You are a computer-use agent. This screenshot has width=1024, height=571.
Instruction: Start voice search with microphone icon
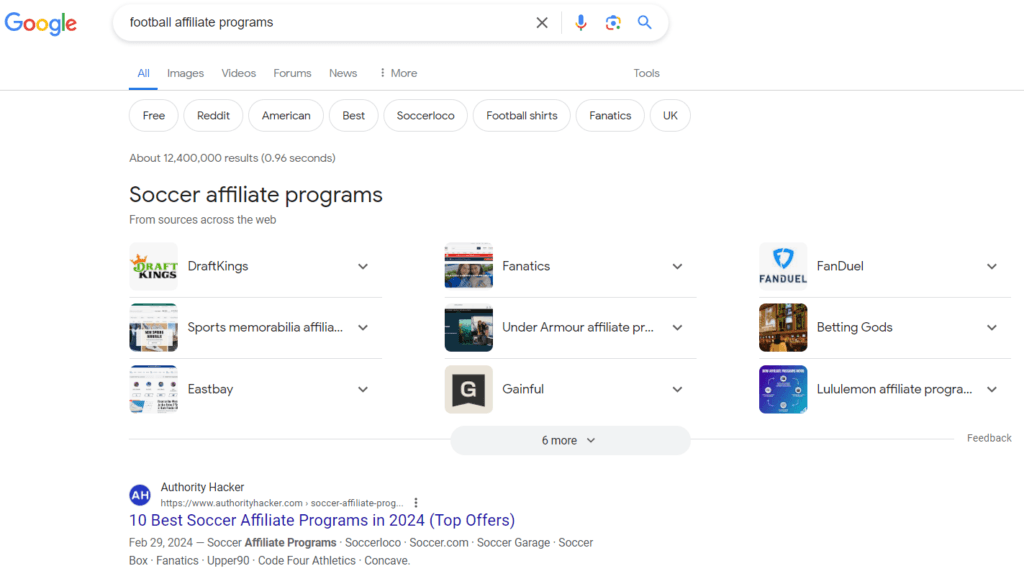coord(581,23)
